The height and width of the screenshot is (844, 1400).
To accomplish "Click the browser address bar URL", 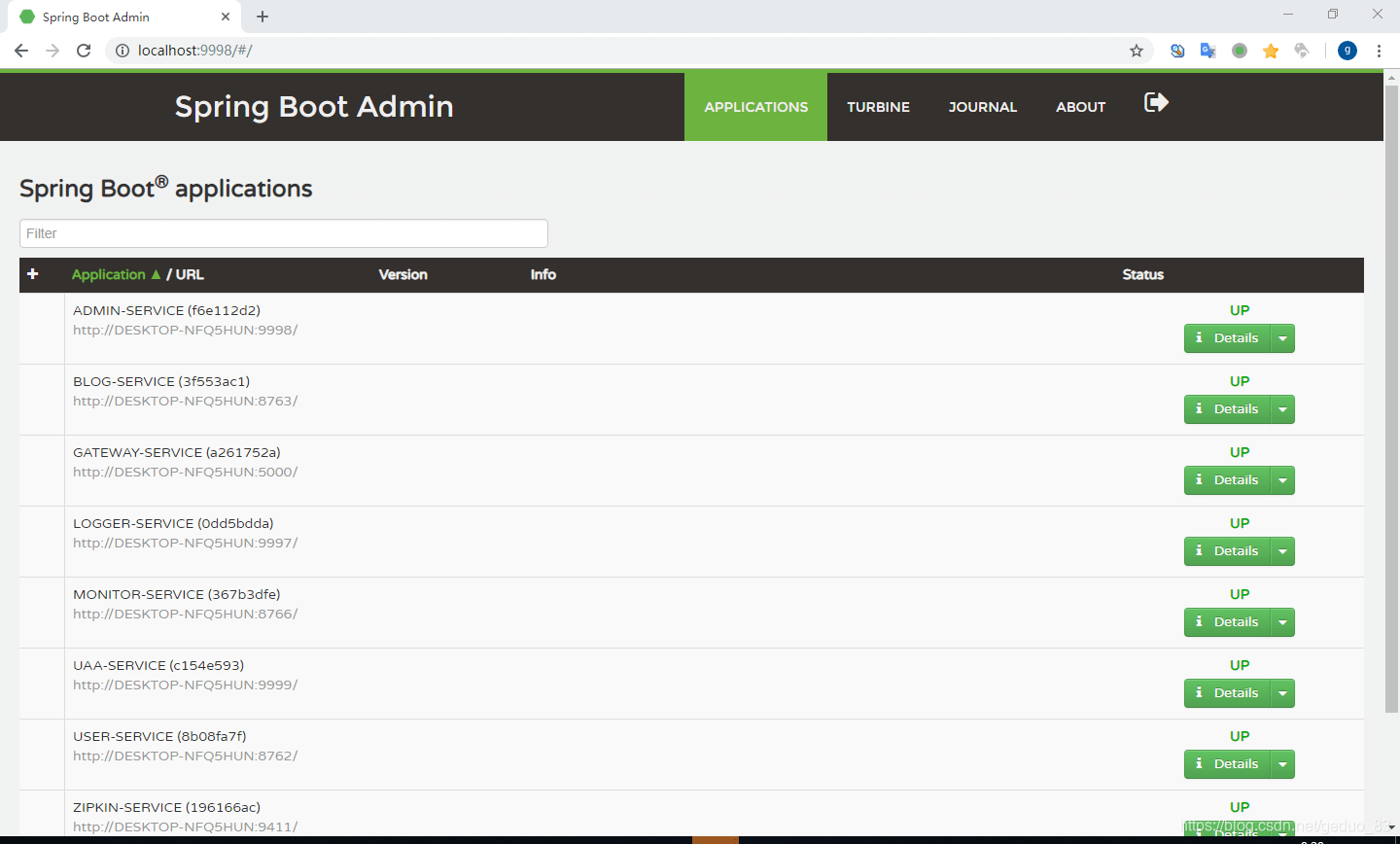I will tap(194, 51).
